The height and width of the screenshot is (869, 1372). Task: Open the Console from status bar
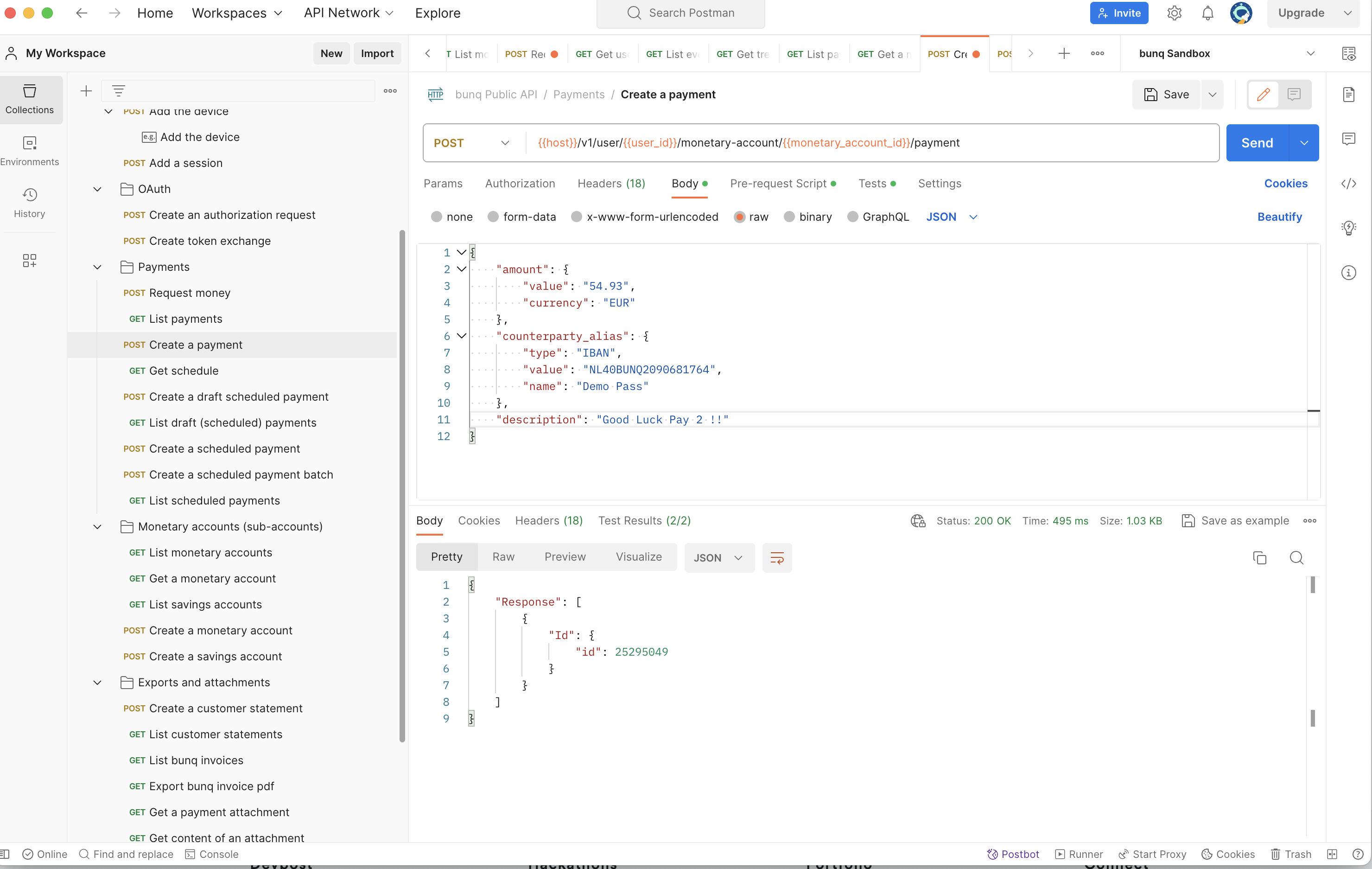[212, 854]
